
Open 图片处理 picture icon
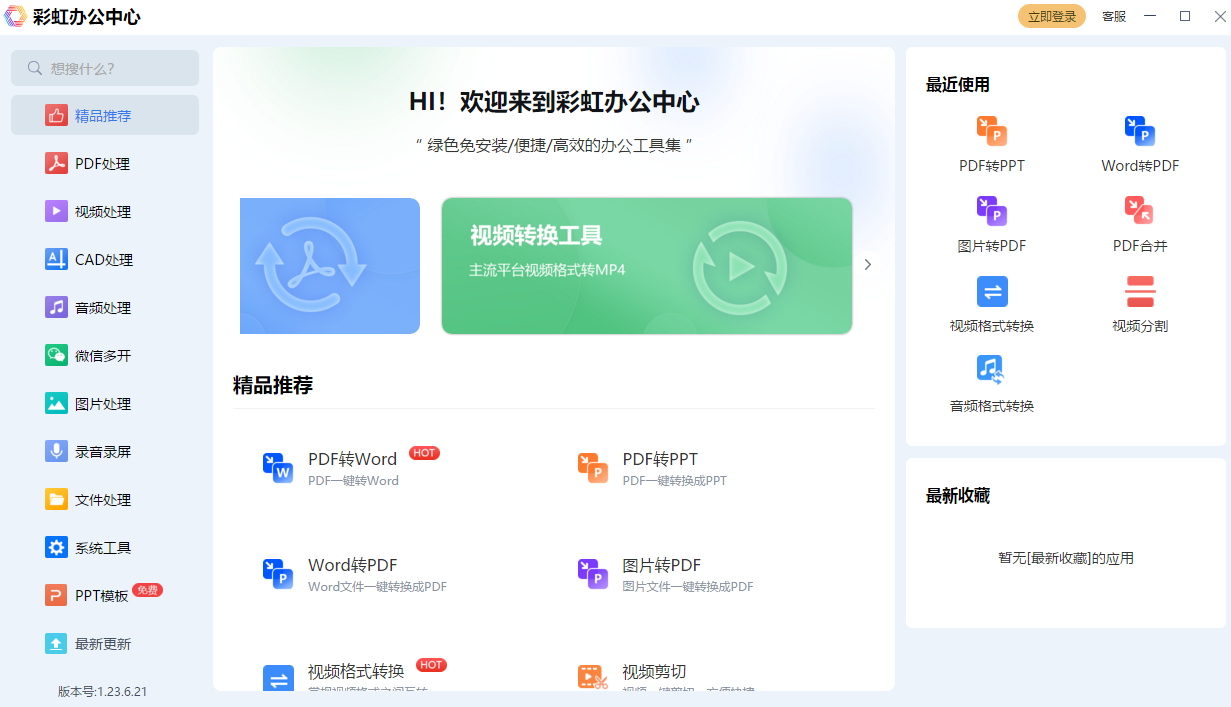point(56,403)
